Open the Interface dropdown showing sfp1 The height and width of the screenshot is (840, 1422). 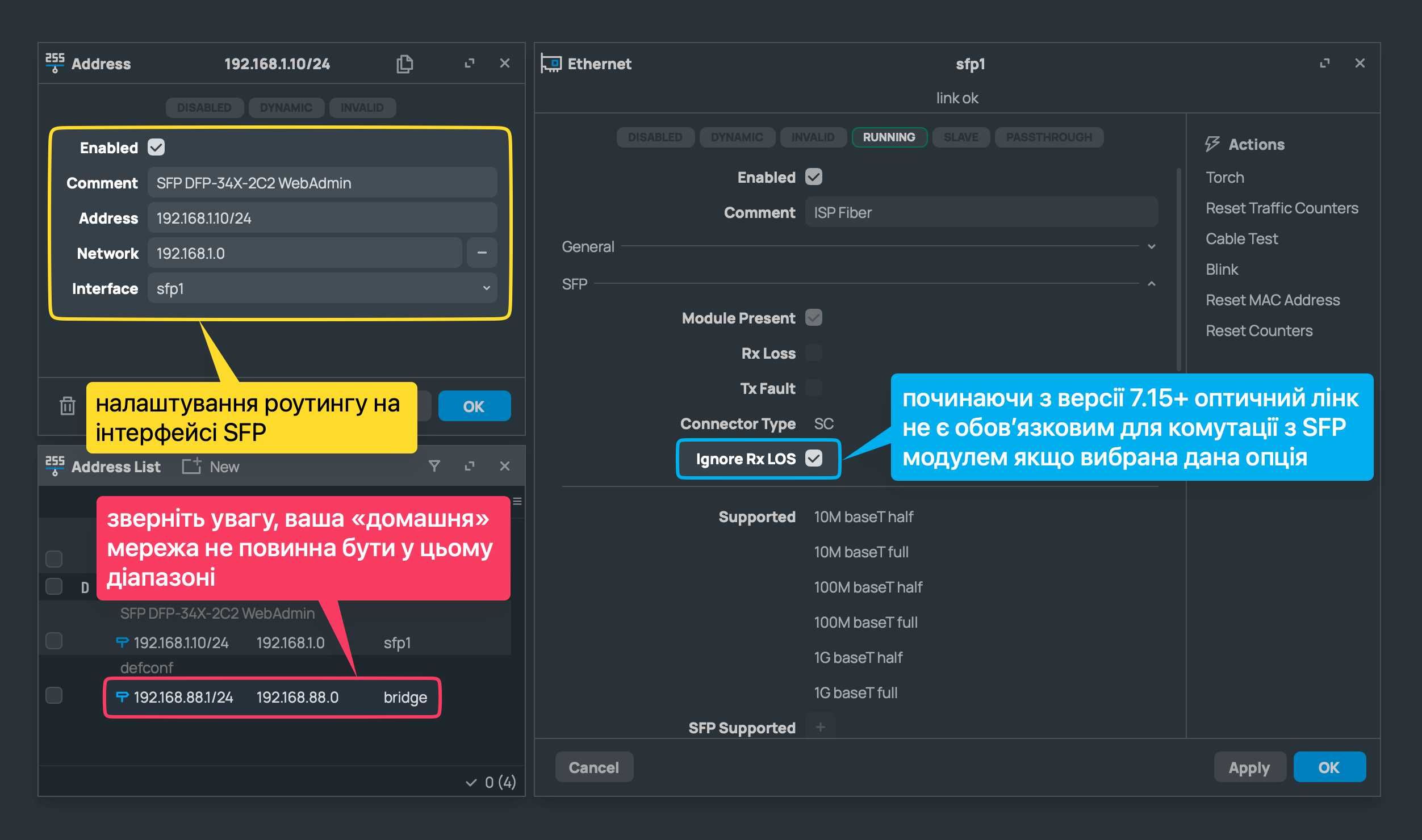point(322,288)
